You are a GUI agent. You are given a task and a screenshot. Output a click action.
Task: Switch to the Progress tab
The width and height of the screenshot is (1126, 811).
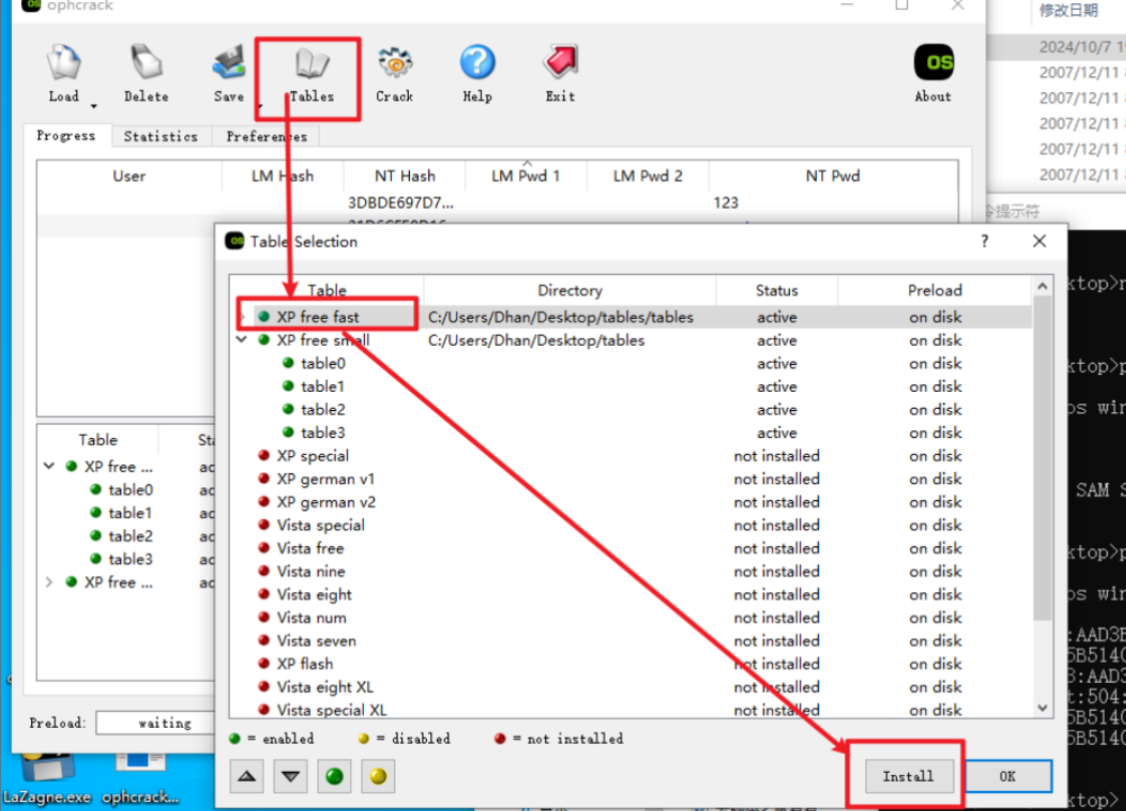[x=66, y=136]
